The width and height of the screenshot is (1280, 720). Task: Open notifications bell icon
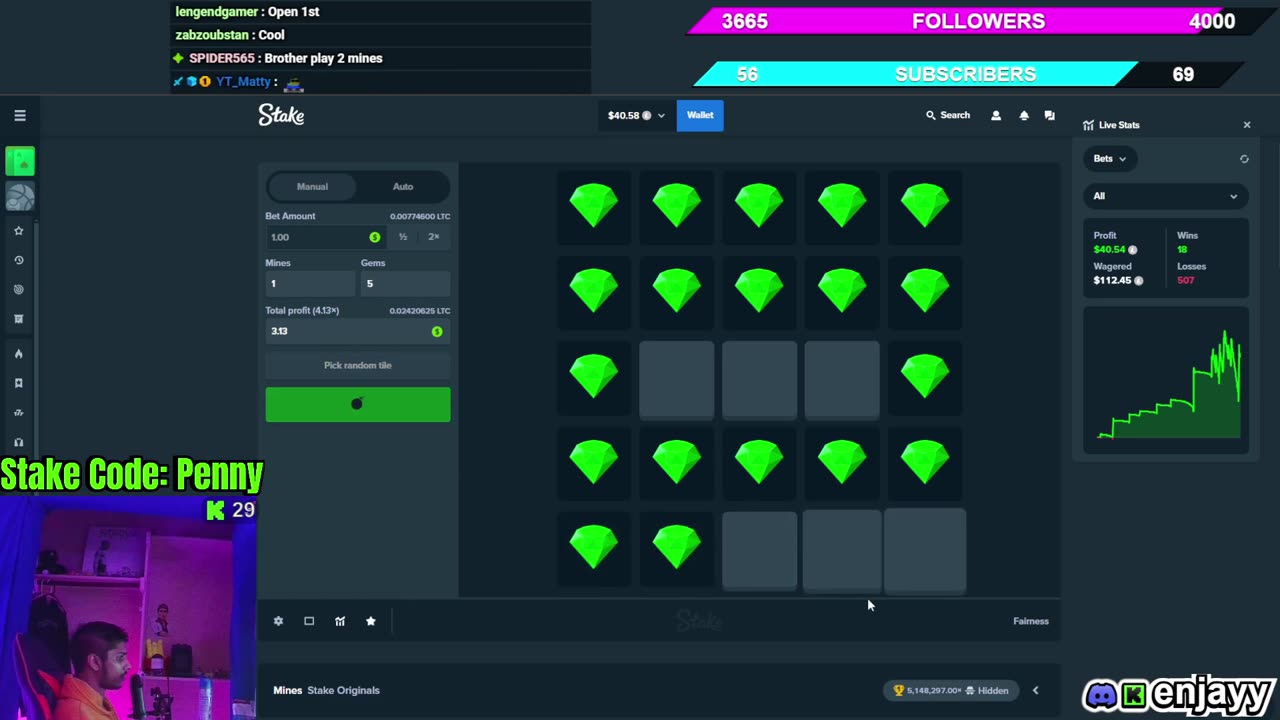tap(1023, 115)
